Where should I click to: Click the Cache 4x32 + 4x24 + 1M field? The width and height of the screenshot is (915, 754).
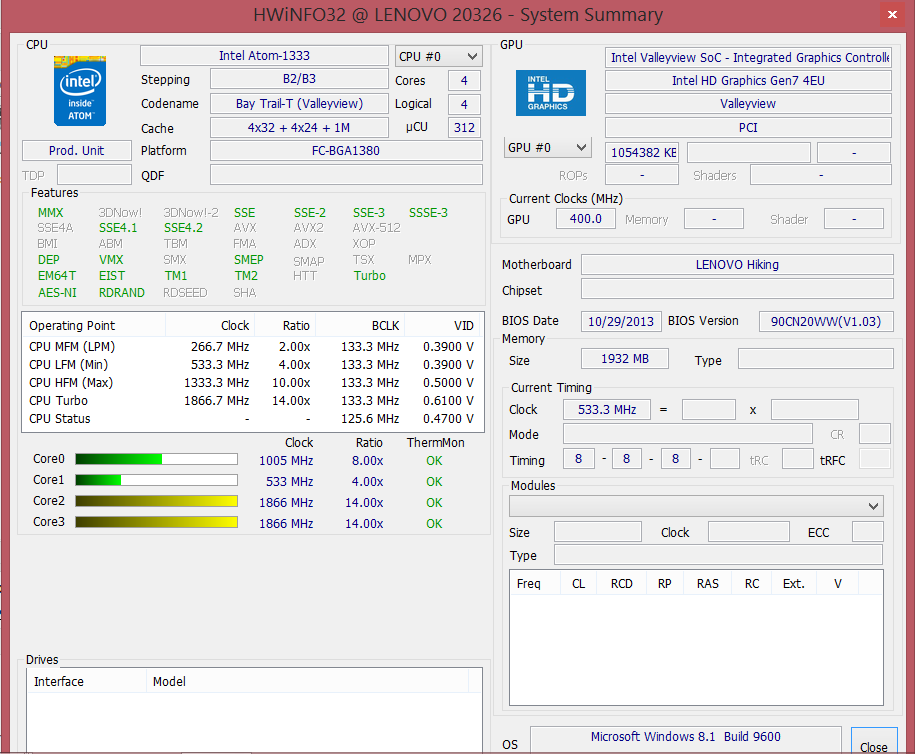[299, 127]
